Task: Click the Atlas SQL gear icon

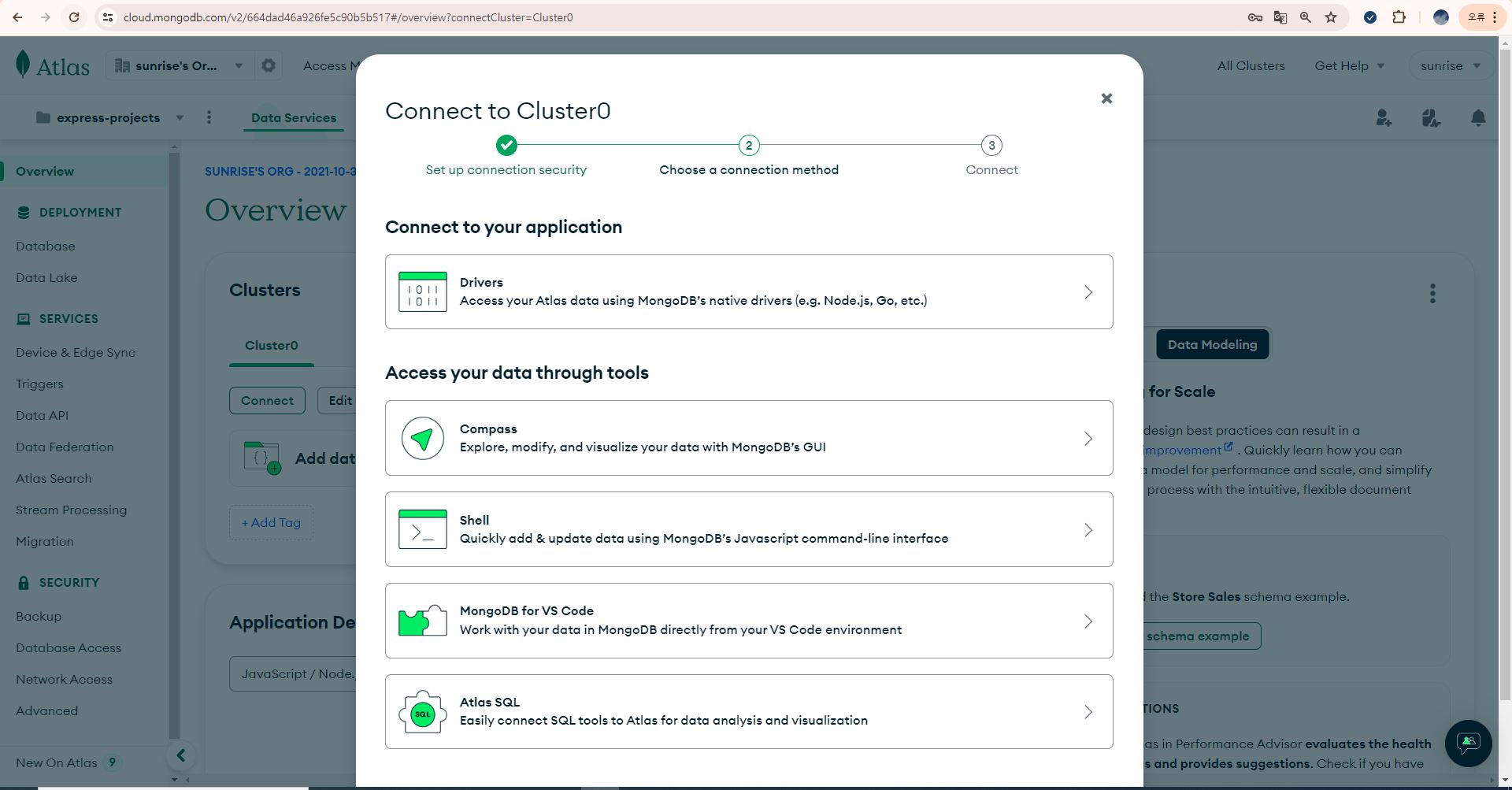Action: point(422,712)
